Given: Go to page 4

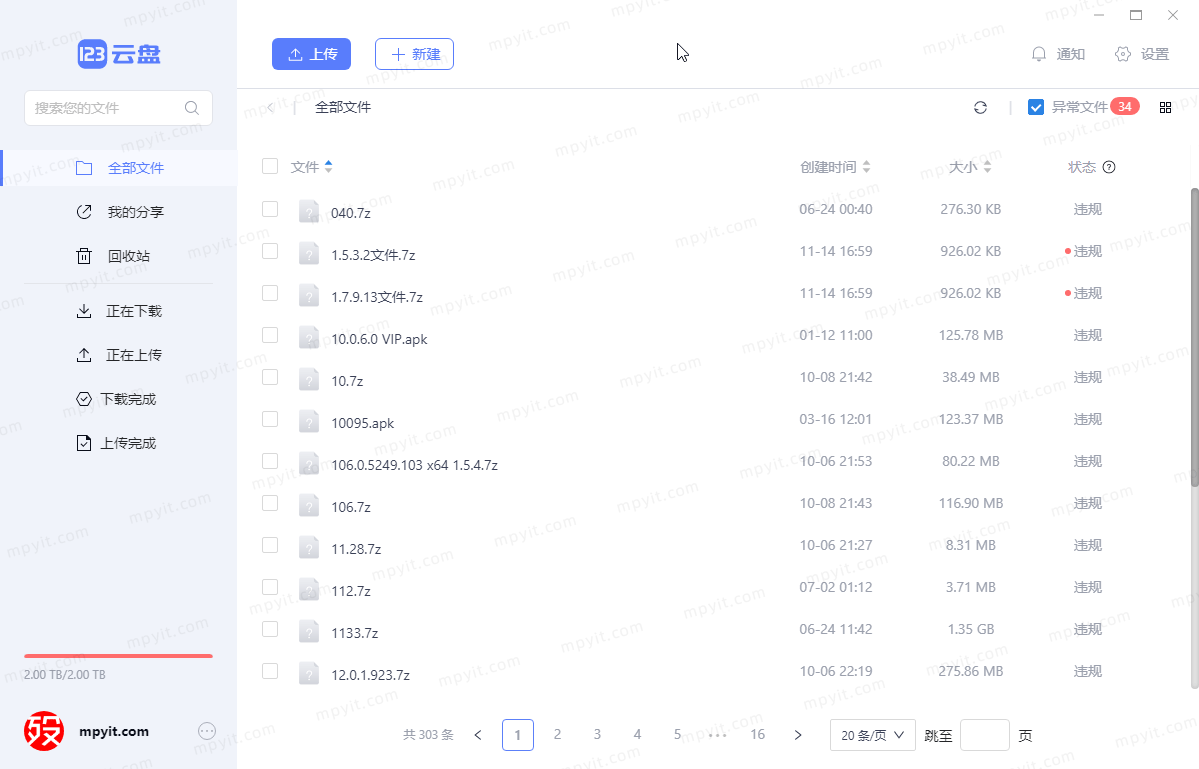Looking at the screenshot, I should point(637,735).
